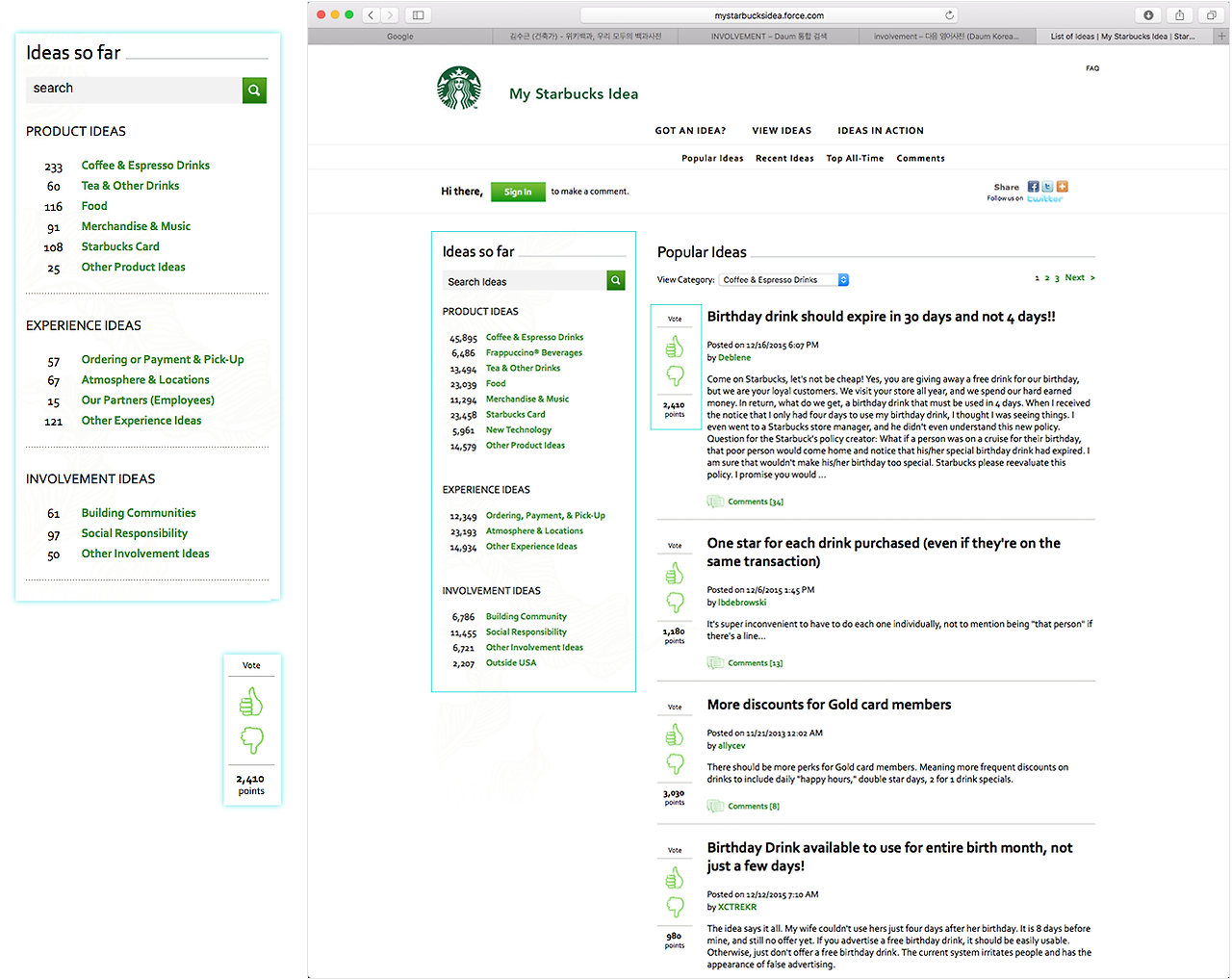Click the search field in enlarged Ideas so far panel
1232x979 pixels.
click(x=134, y=90)
